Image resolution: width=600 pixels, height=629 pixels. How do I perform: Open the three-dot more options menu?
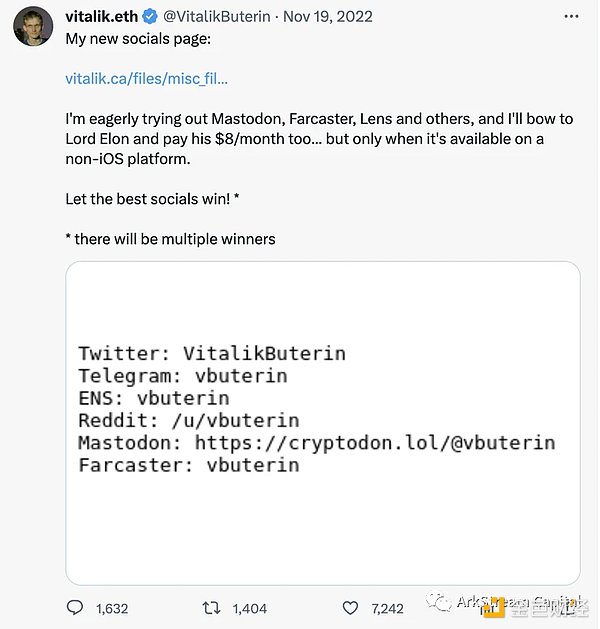point(570,17)
